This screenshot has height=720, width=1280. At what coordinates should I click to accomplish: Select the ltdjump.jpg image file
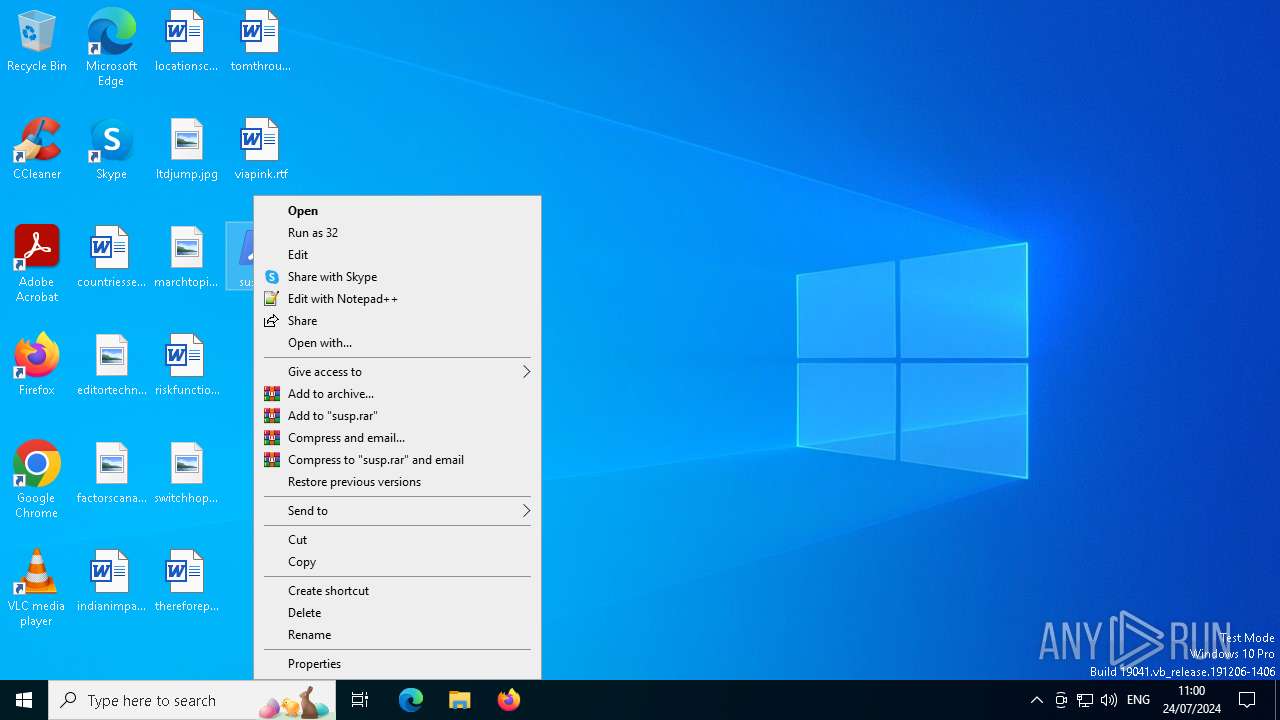186,150
